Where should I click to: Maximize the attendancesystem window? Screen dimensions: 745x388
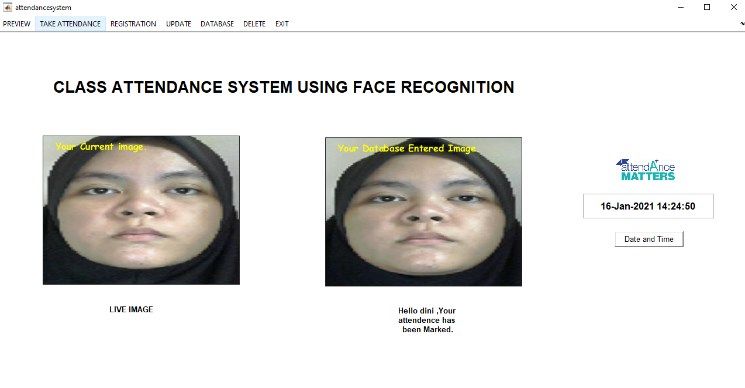(x=707, y=7)
